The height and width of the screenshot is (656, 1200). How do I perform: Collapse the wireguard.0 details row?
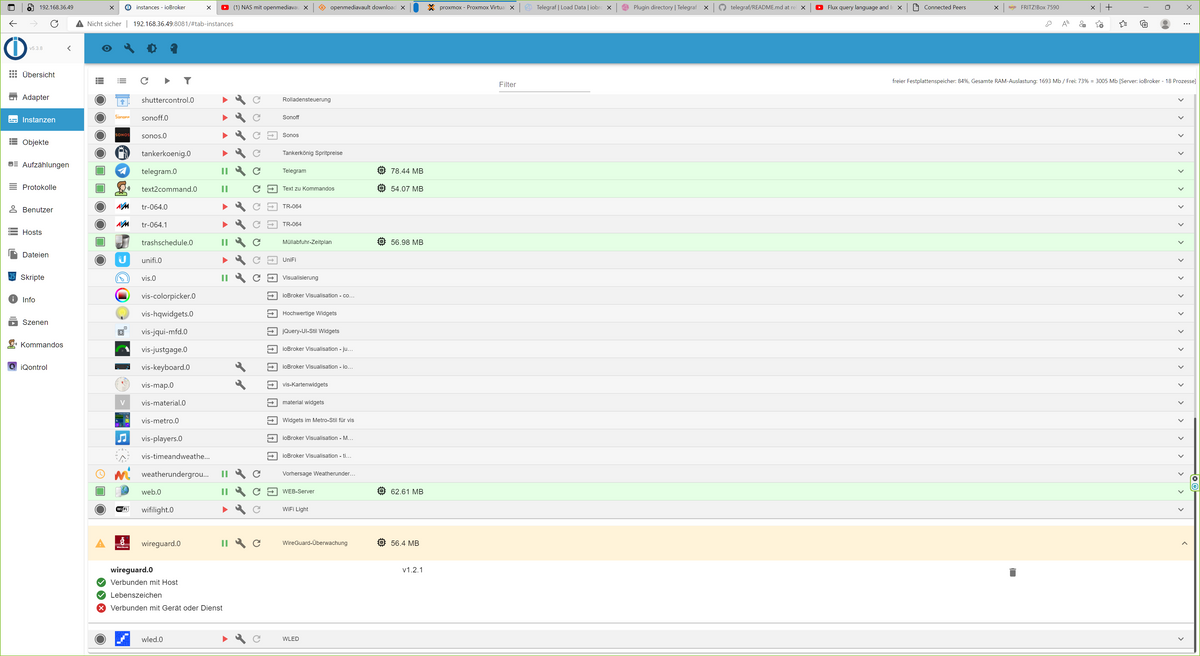click(1184, 543)
